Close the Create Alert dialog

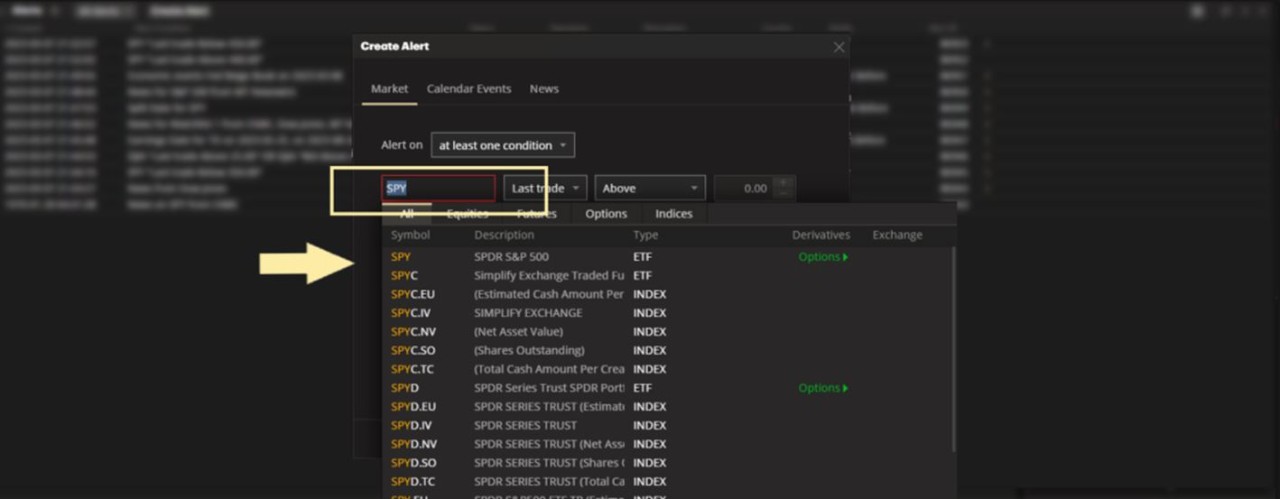coord(839,47)
